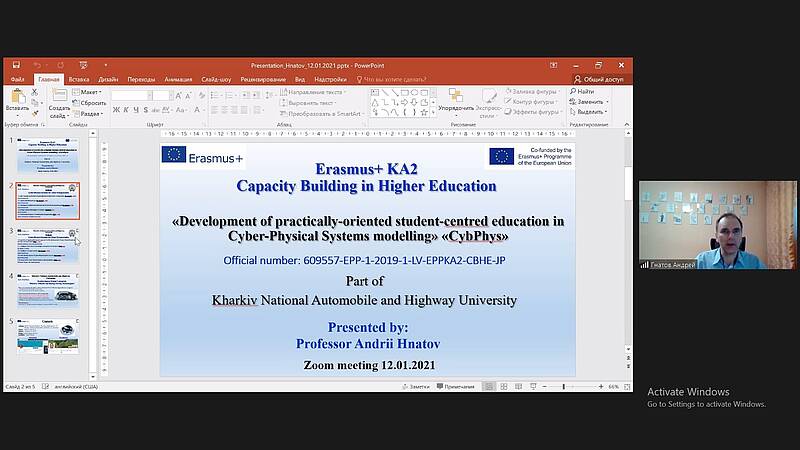800x450 pixels.
Task: Click Fit slide to window icon
Action: [x=627, y=387]
